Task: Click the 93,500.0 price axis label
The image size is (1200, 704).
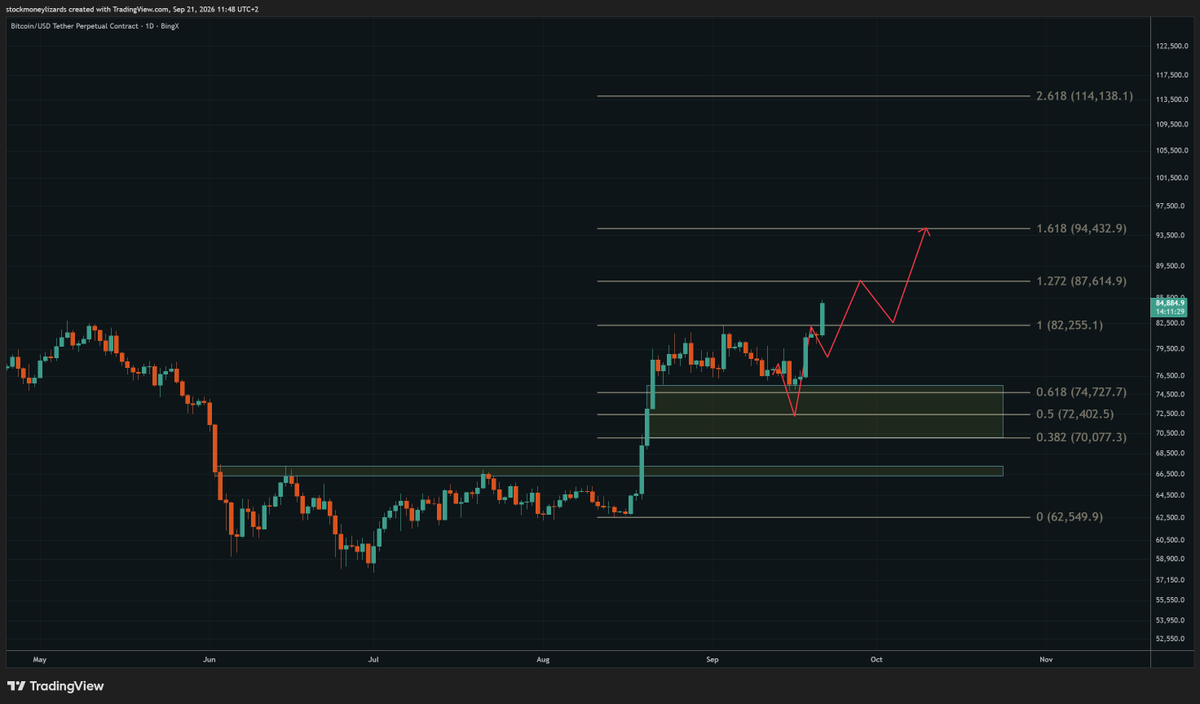Action: coord(1169,236)
